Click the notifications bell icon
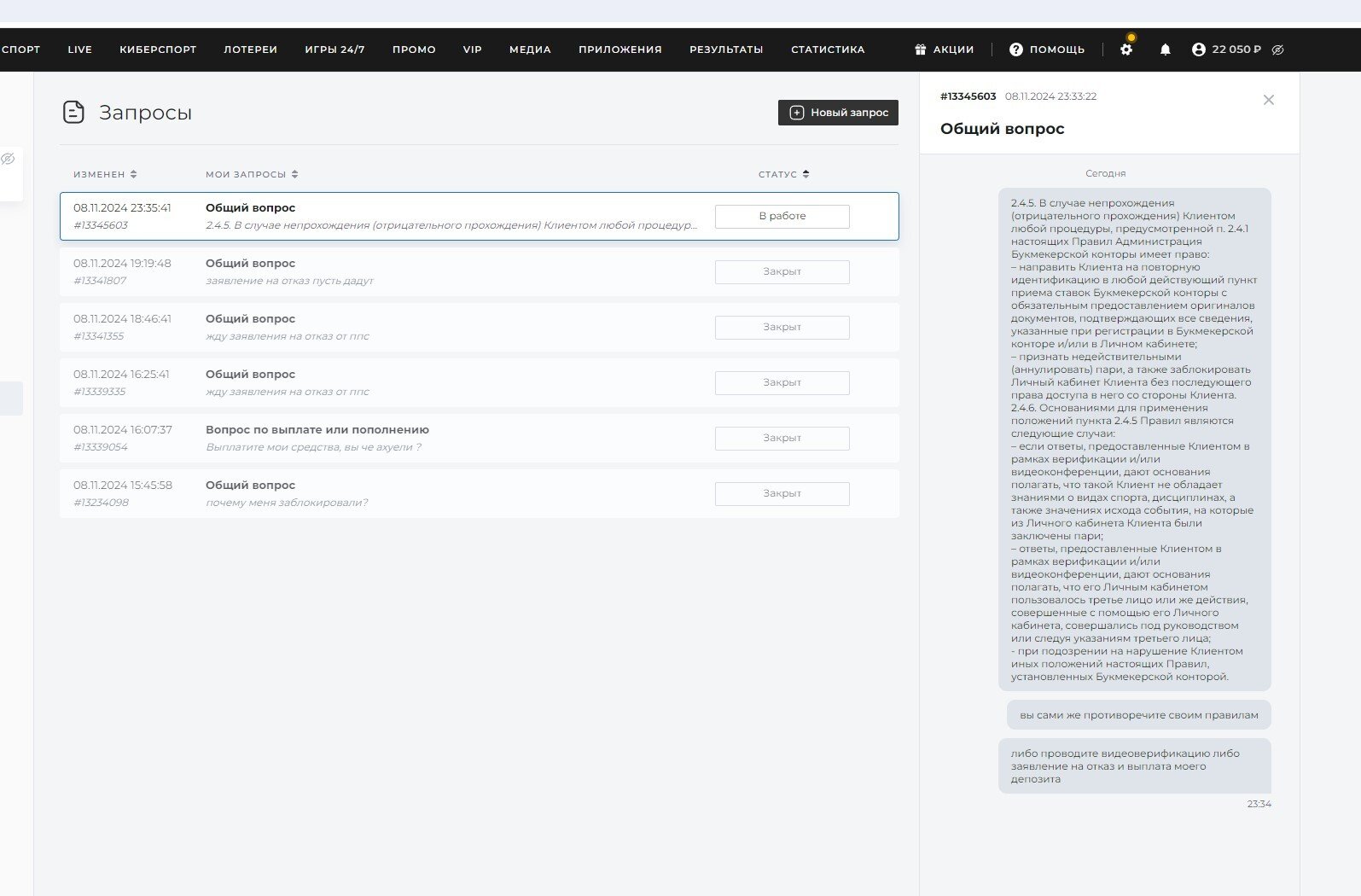Image resolution: width=1361 pixels, height=896 pixels. [x=1165, y=49]
